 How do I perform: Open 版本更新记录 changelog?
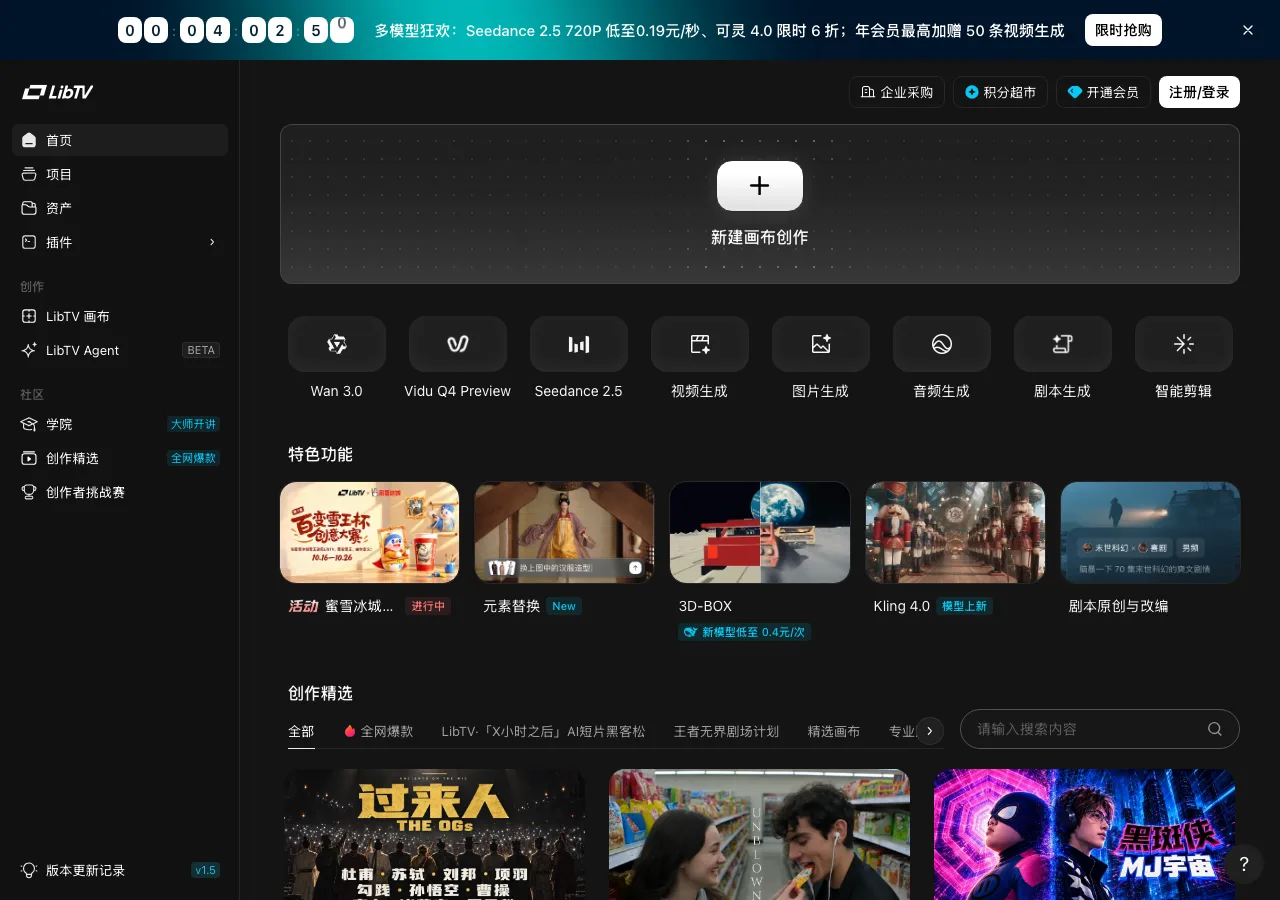(x=120, y=870)
